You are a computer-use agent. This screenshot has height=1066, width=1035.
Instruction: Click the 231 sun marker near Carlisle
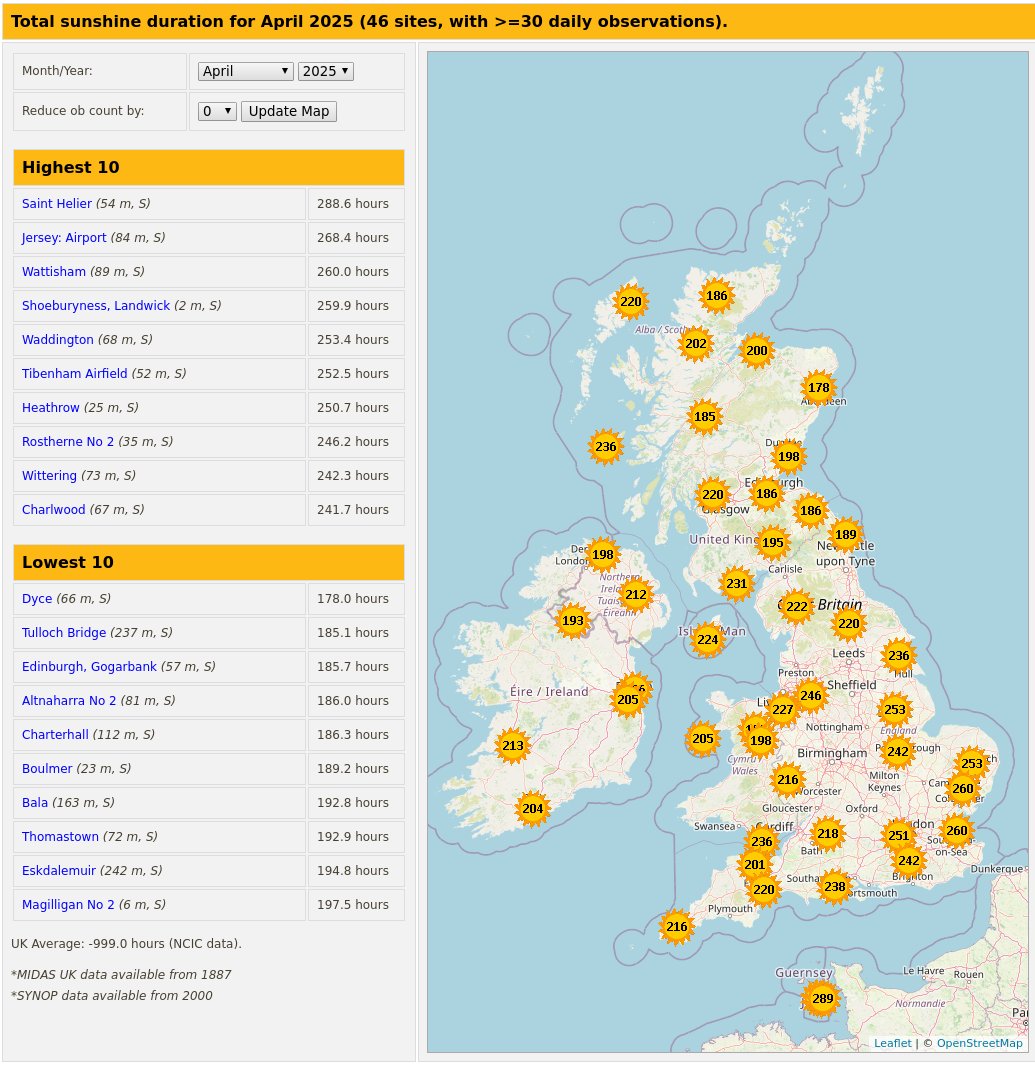(x=736, y=583)
